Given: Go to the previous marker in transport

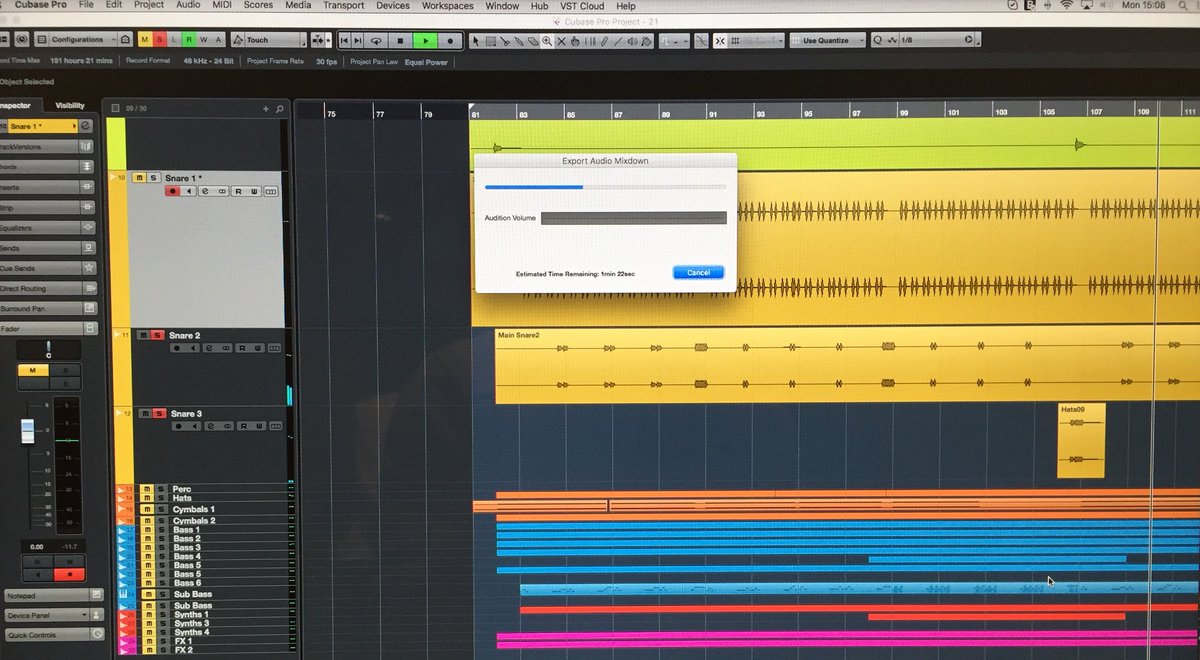Looking at the screenshot, I should [x=345, y=40].
